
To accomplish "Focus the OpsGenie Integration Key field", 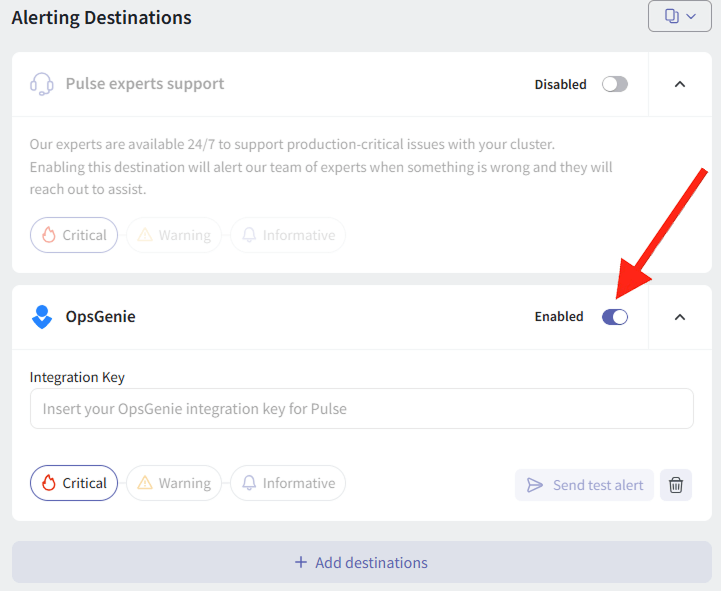I will (362, 409).
